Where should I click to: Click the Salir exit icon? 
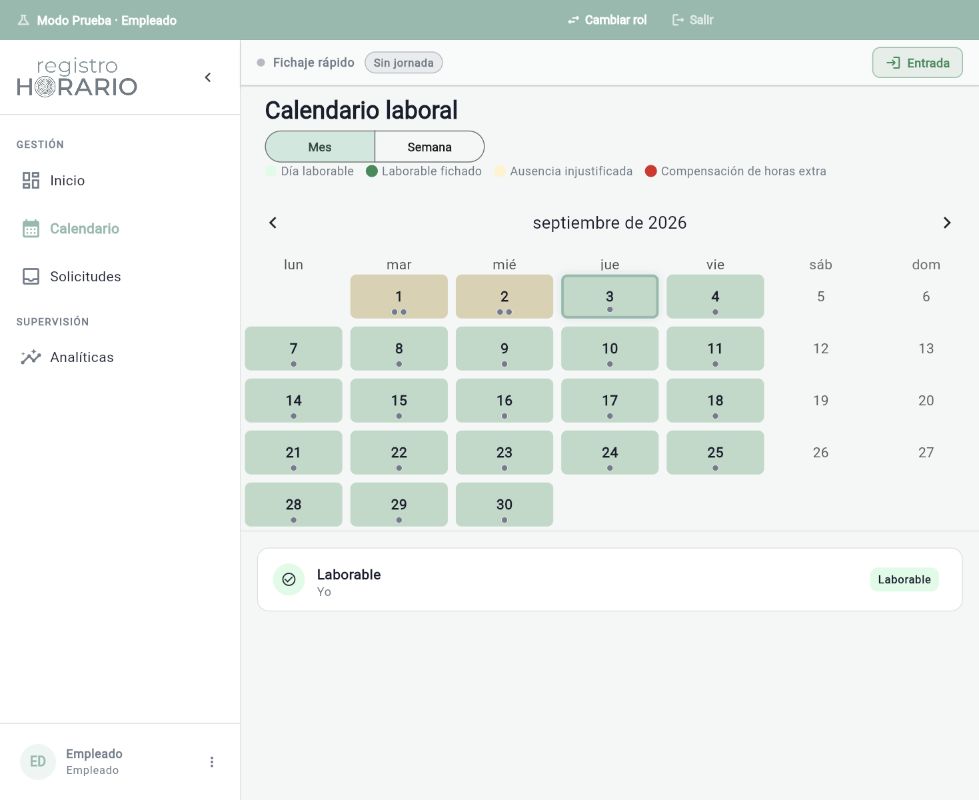[x=677, y=20]
